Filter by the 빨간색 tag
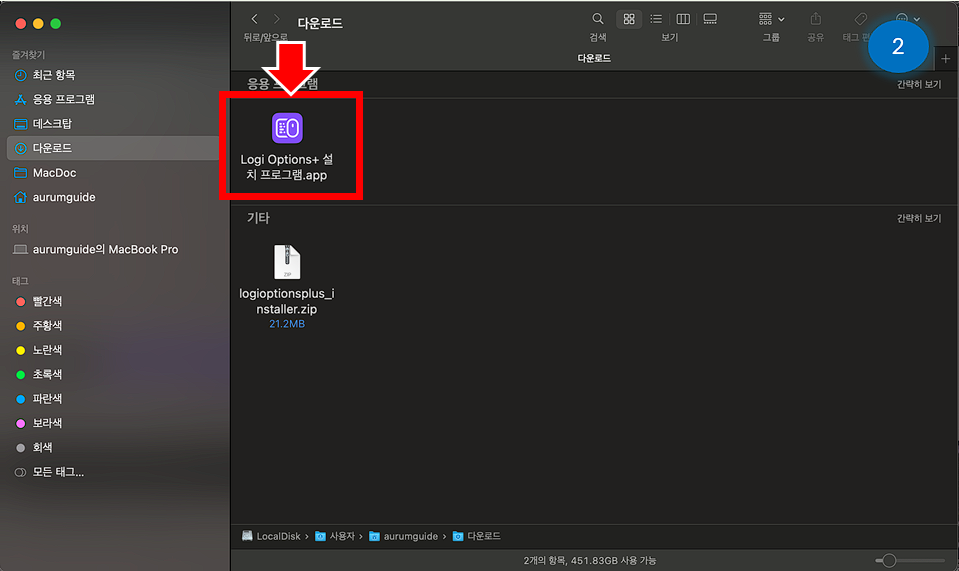 click(x=47, y=301)
